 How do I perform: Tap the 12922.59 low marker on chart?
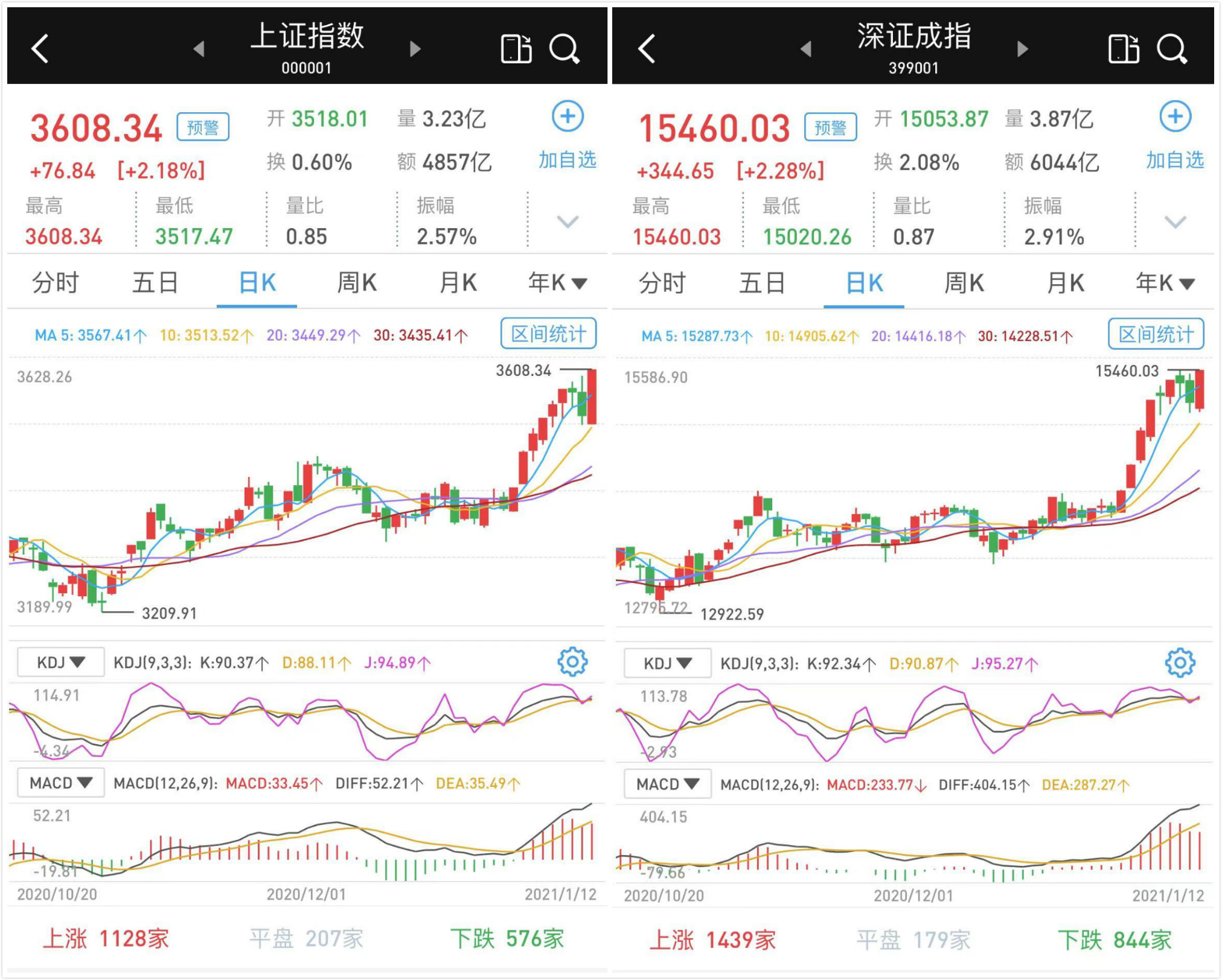tap(732, 614)
